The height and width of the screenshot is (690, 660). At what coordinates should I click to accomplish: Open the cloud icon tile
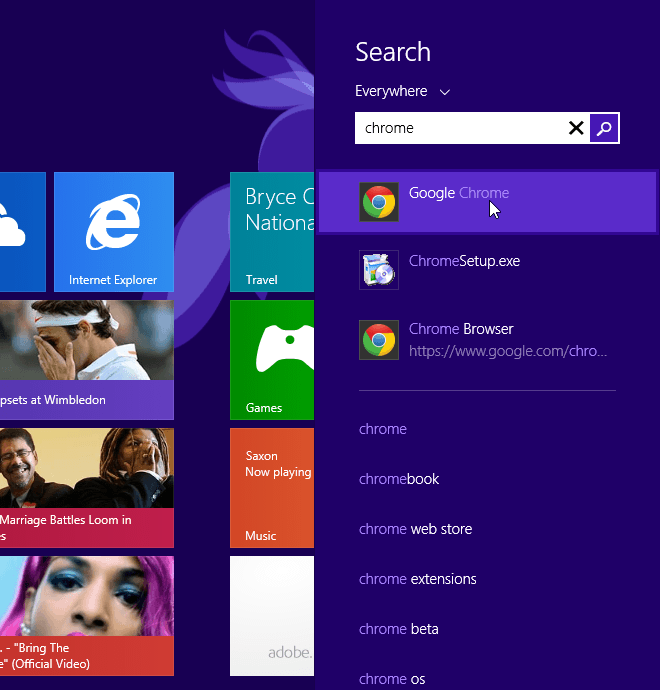click(x=23, y=232)
